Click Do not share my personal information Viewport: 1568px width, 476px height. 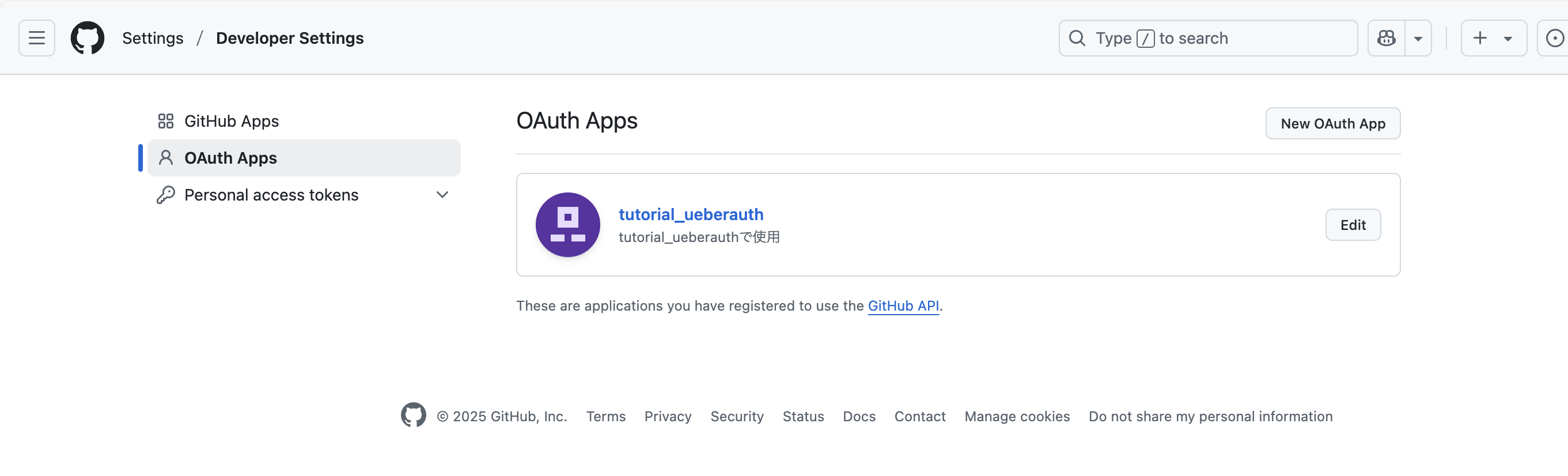click(1210, 416)
